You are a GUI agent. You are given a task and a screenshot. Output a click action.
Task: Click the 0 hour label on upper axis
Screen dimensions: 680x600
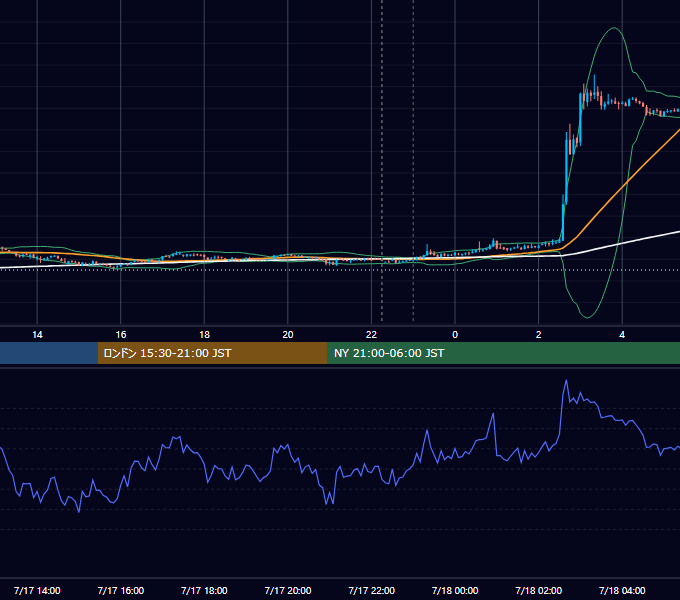[x=455, y=335]
